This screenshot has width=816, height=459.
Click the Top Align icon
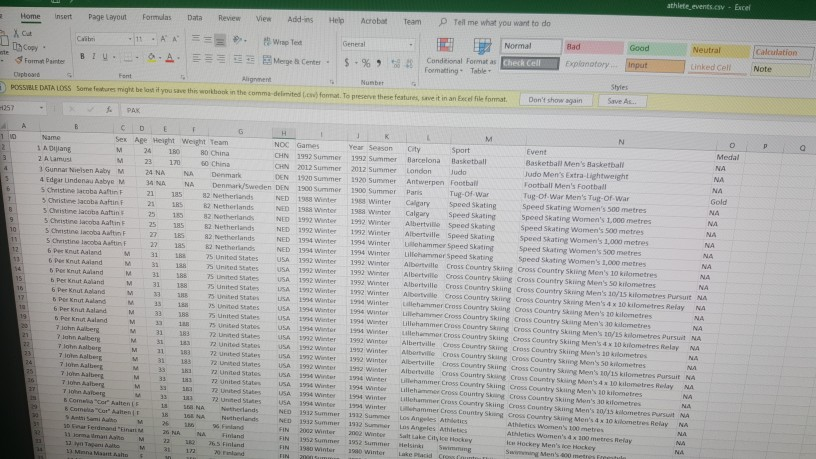coord(196,39)
